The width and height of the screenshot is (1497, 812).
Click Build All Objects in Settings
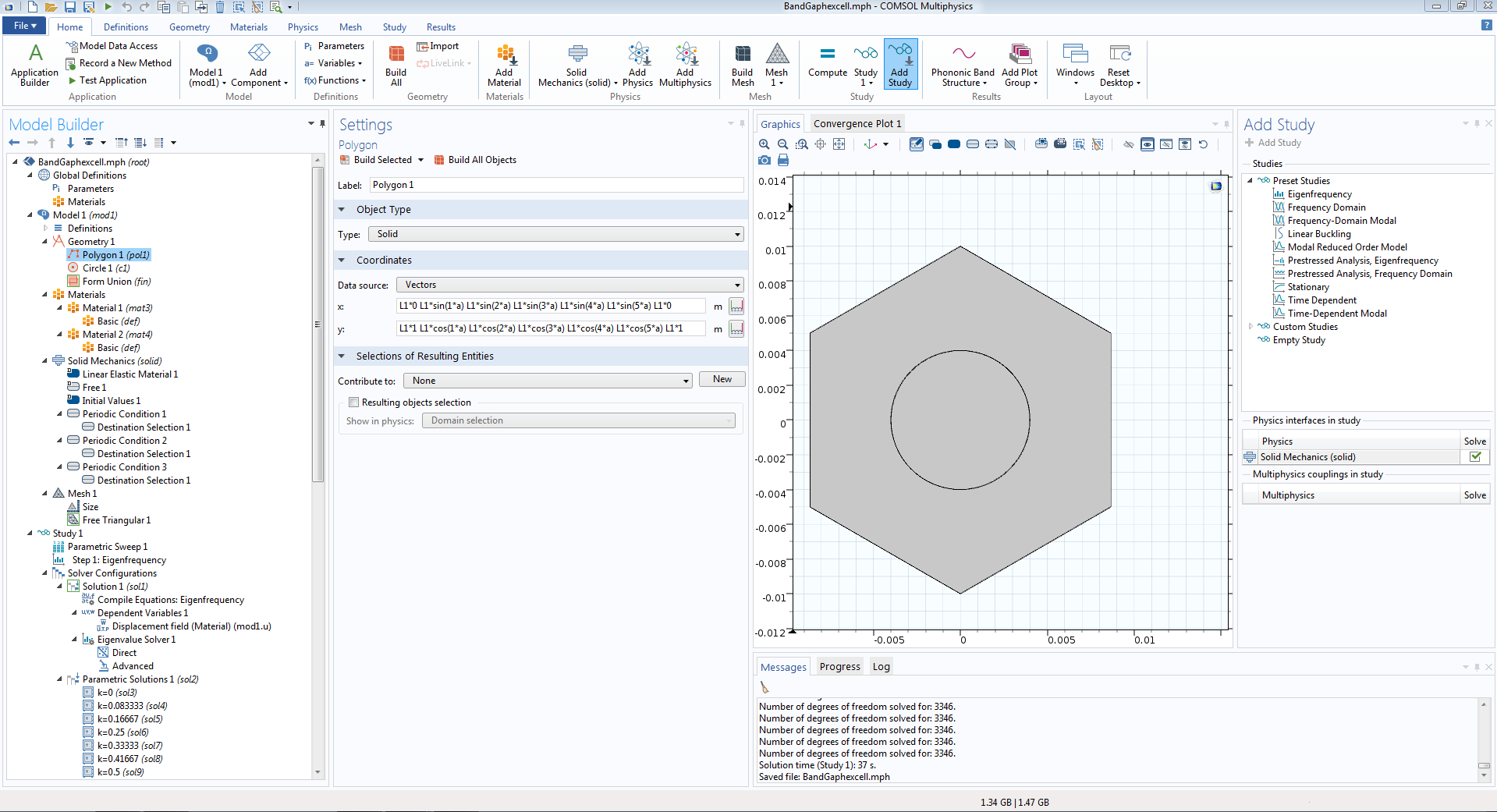(475, 160)
